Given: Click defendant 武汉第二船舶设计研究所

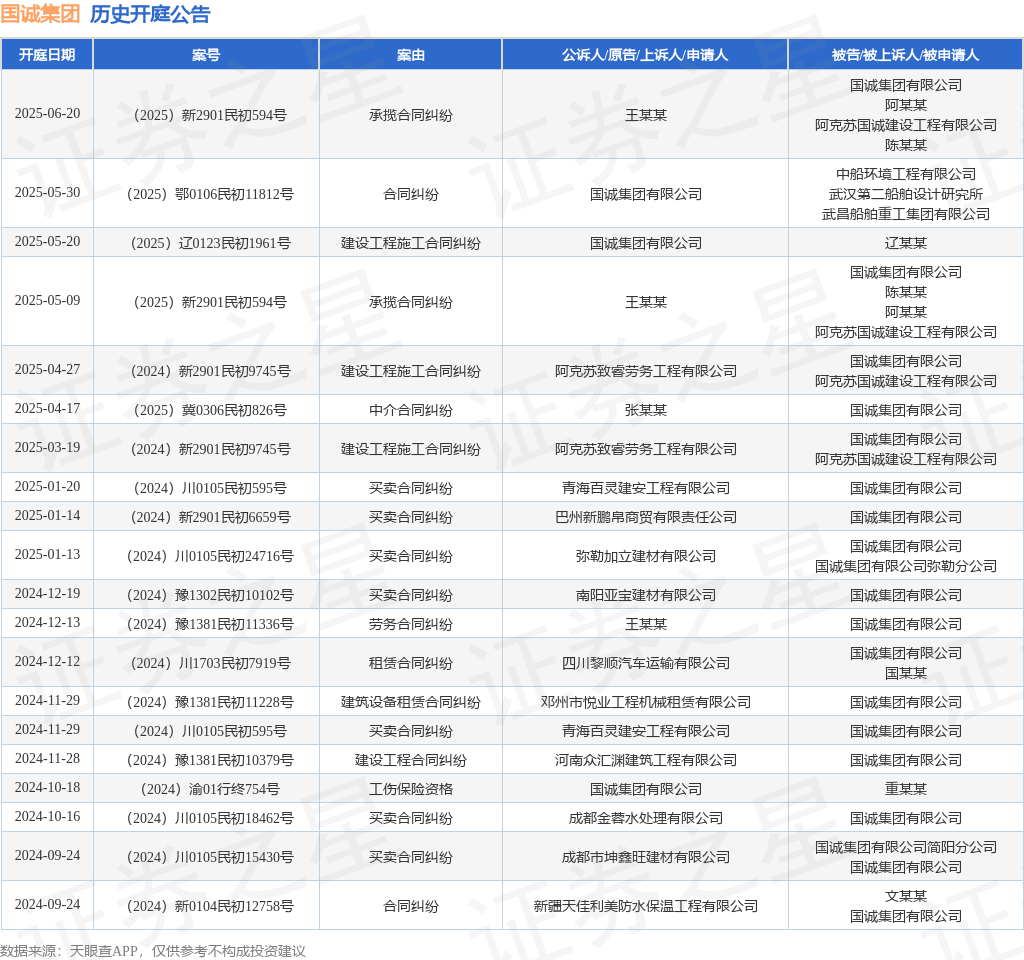Looking at the screenshot, I should coord(905,194).
